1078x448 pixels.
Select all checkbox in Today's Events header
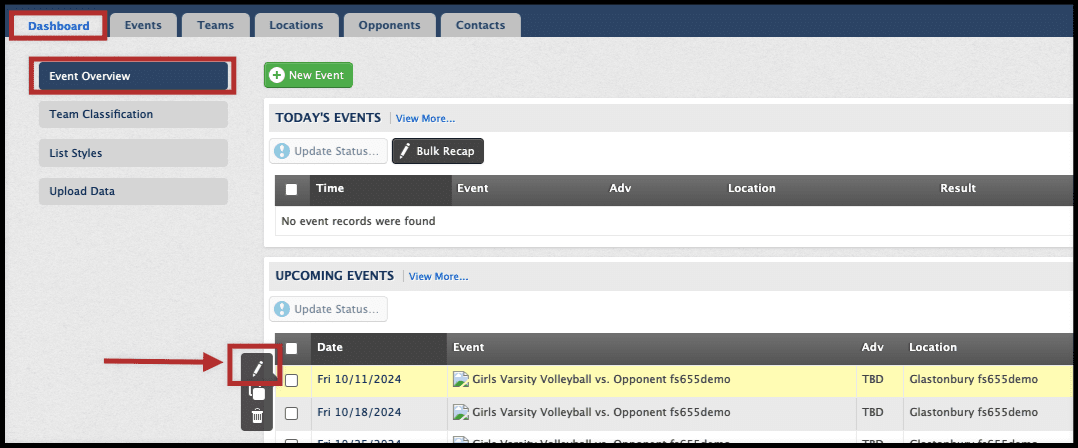[292, 190]
